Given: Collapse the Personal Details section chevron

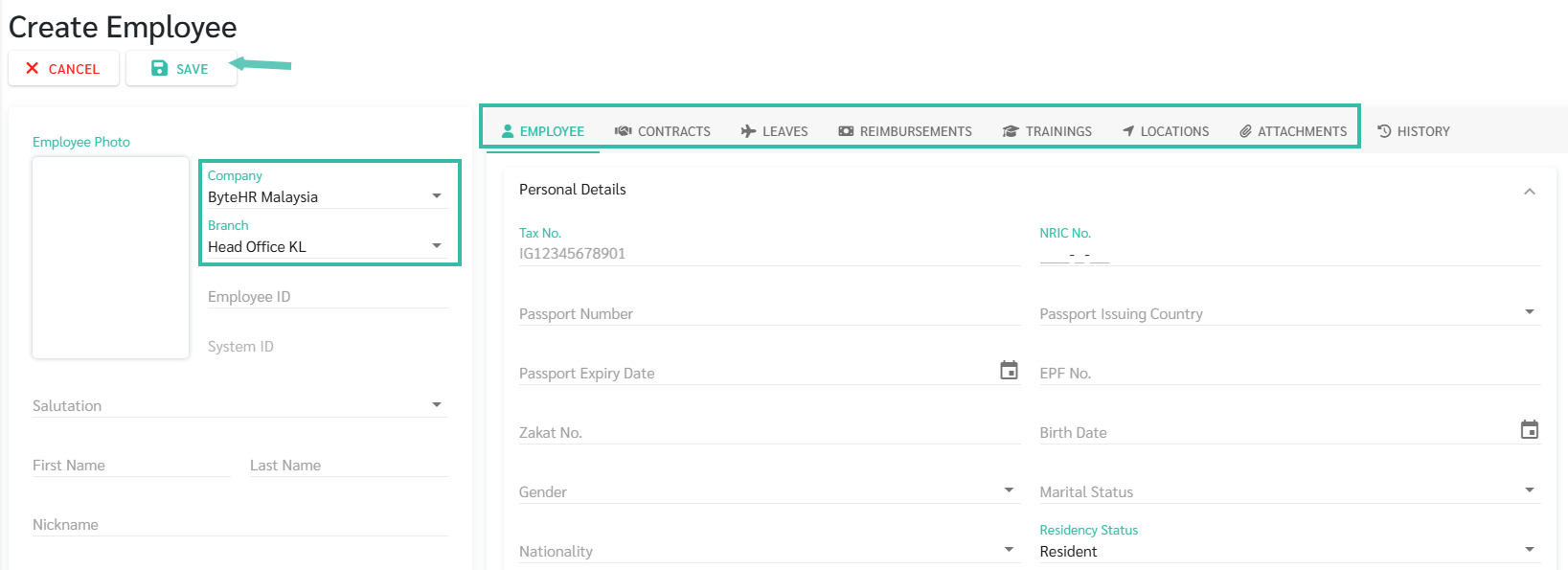Looking at the screenshot, I should coord(1530,192).
